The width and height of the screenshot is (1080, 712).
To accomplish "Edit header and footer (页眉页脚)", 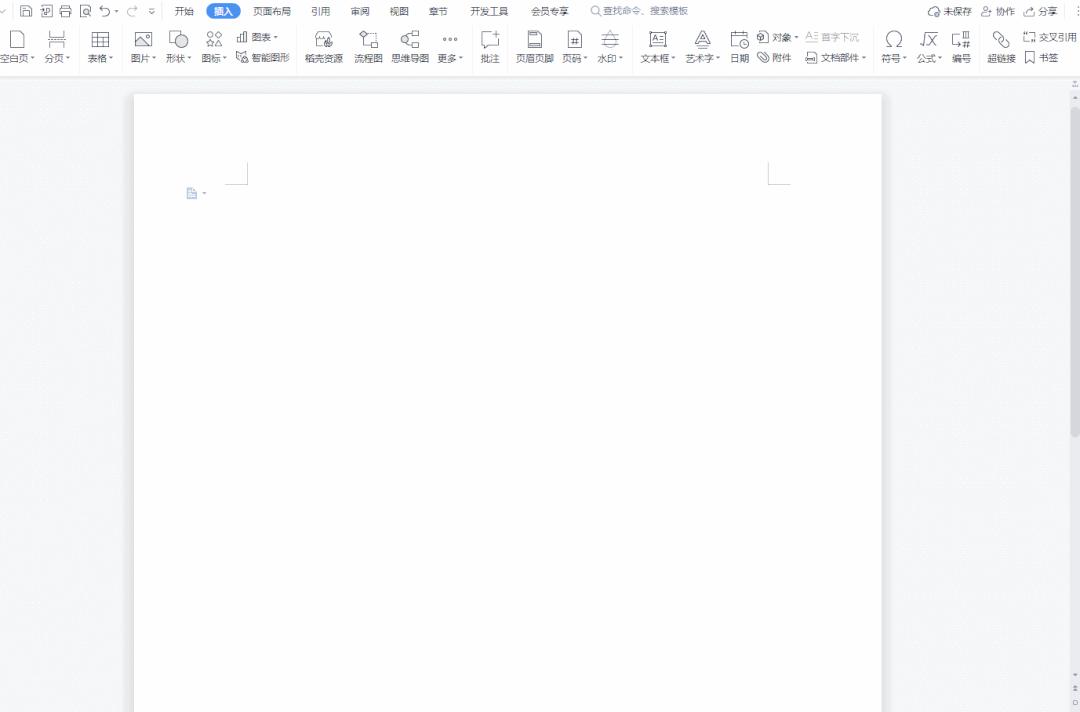I will coord(534,47).
